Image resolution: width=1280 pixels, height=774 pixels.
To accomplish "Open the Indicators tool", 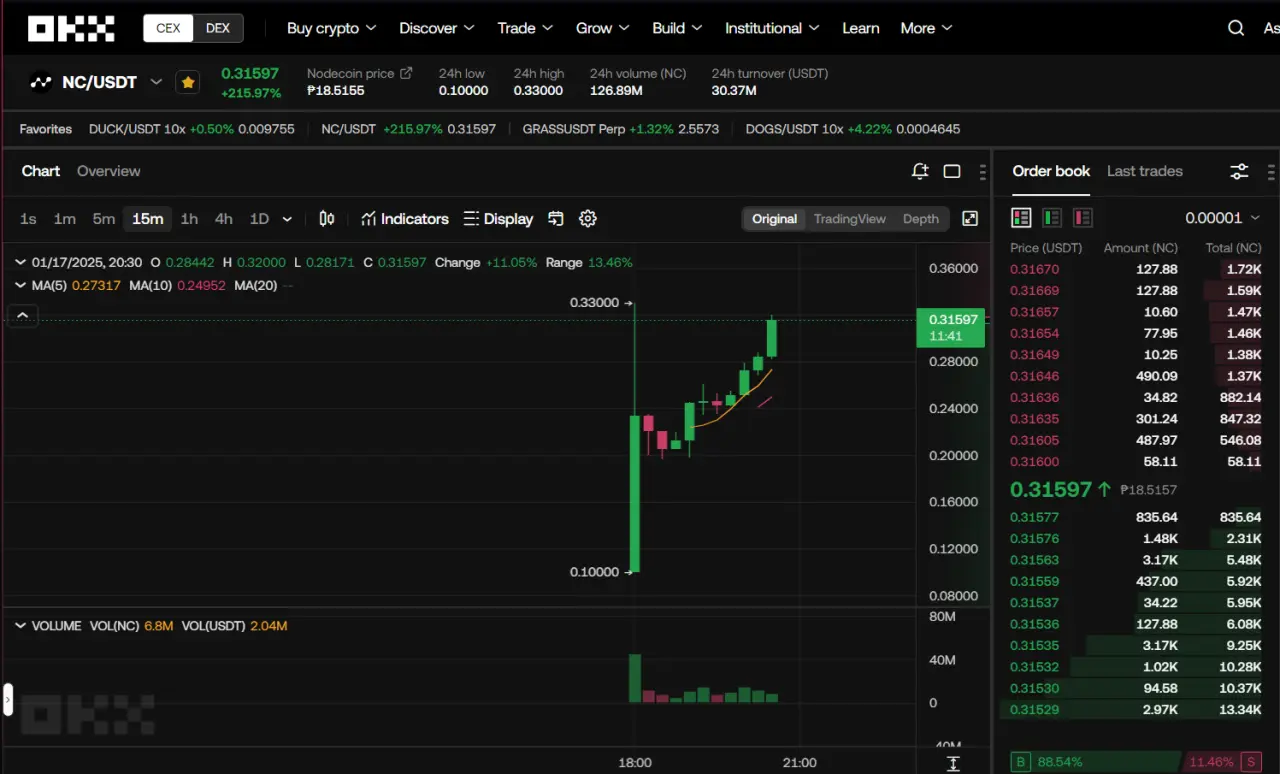I will (x=405, y=219).
